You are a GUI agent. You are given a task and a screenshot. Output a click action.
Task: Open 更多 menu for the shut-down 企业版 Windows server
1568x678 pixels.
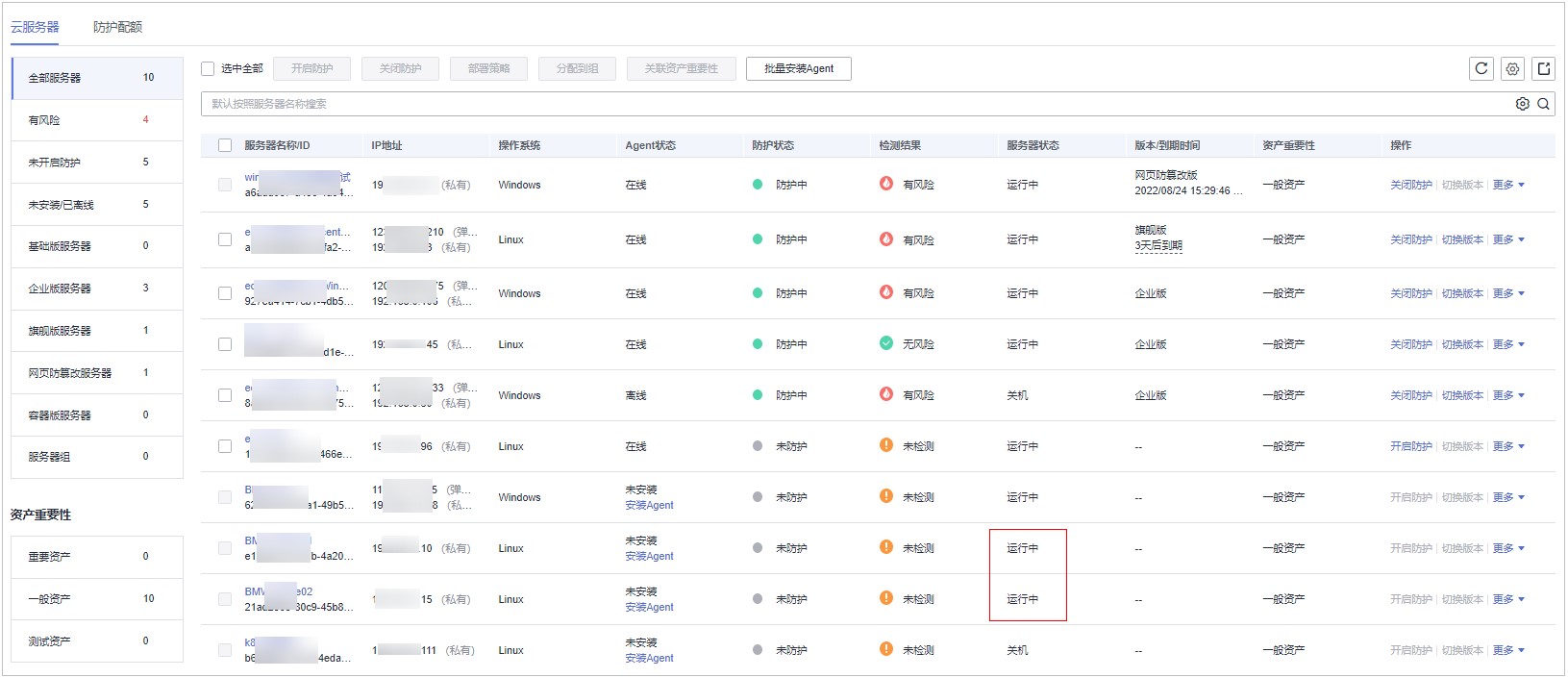pyautogui.click(x=1507, y=395)
